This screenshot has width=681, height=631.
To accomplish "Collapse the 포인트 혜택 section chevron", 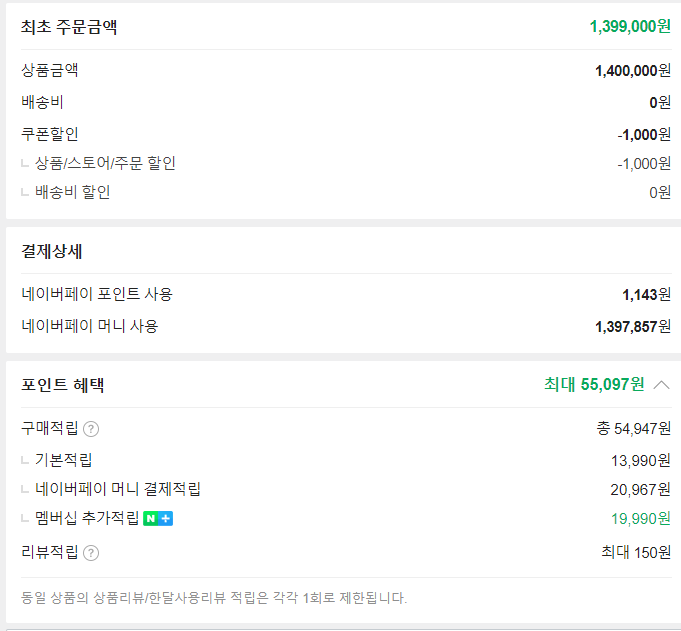I will point(661,385).
